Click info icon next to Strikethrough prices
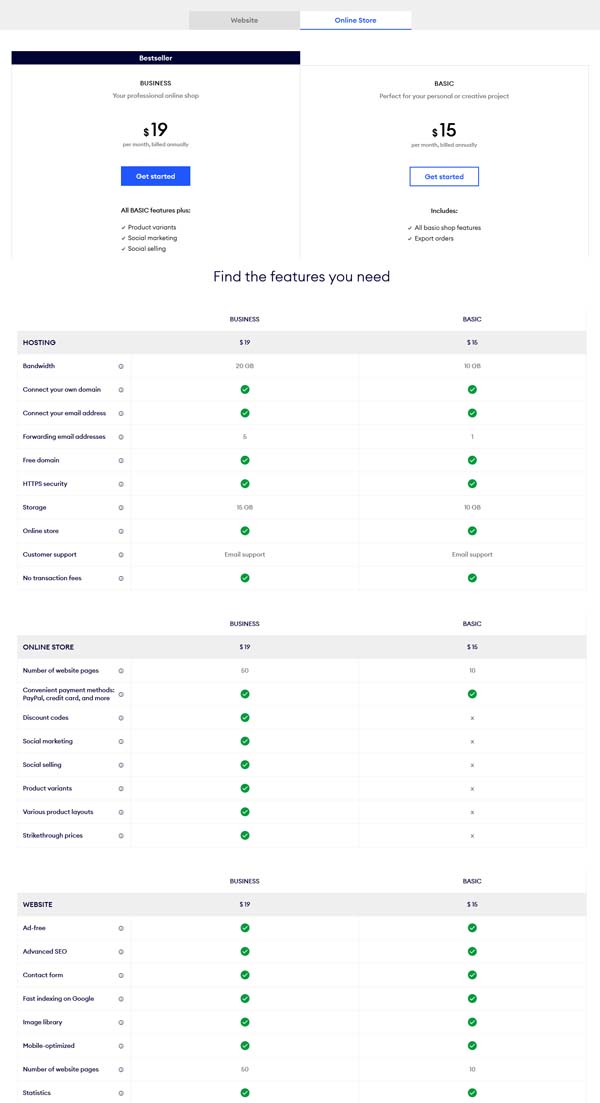 point(121,835)
